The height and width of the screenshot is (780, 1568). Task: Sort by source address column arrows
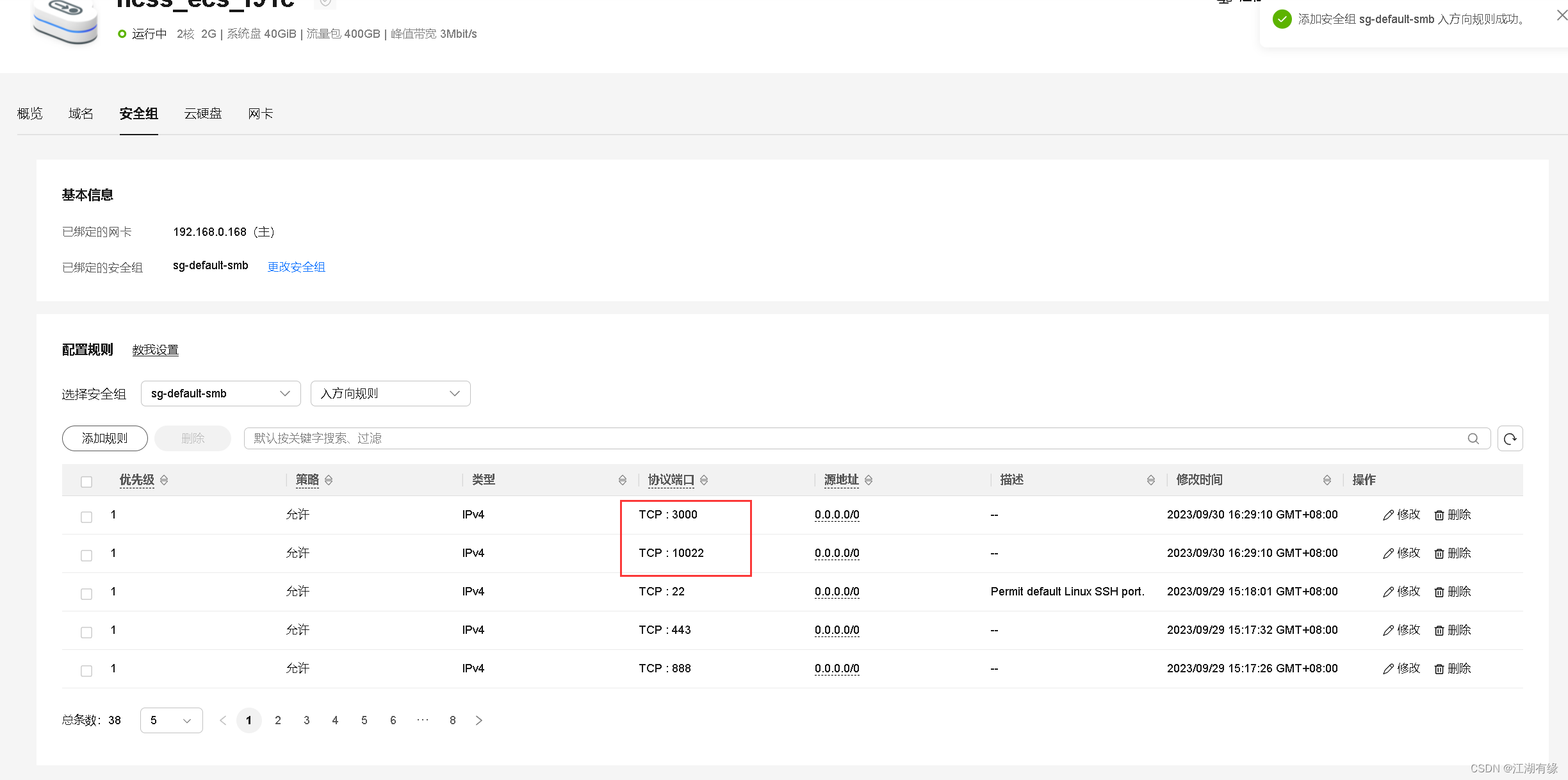tap(869, 480)
